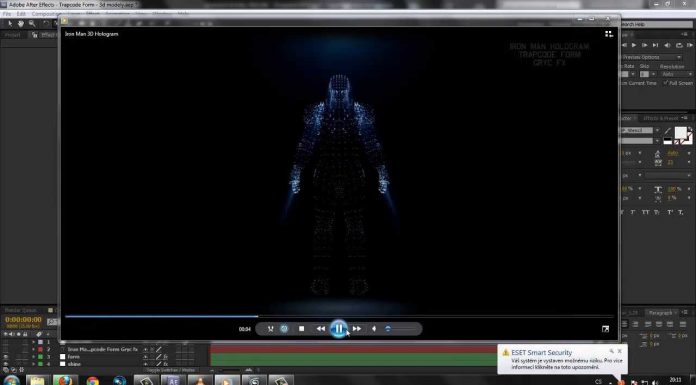Expand layer 1 properties in the timeline
Viewport: 696px width, 385px height.
[33, 342]
